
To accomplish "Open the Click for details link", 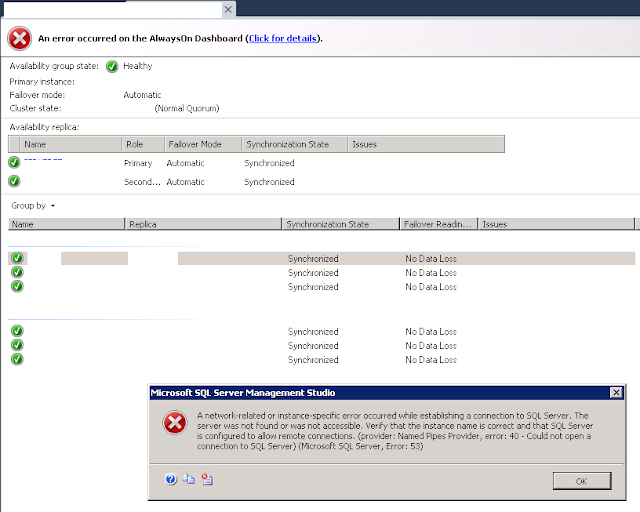I will (x=282, y=38).
